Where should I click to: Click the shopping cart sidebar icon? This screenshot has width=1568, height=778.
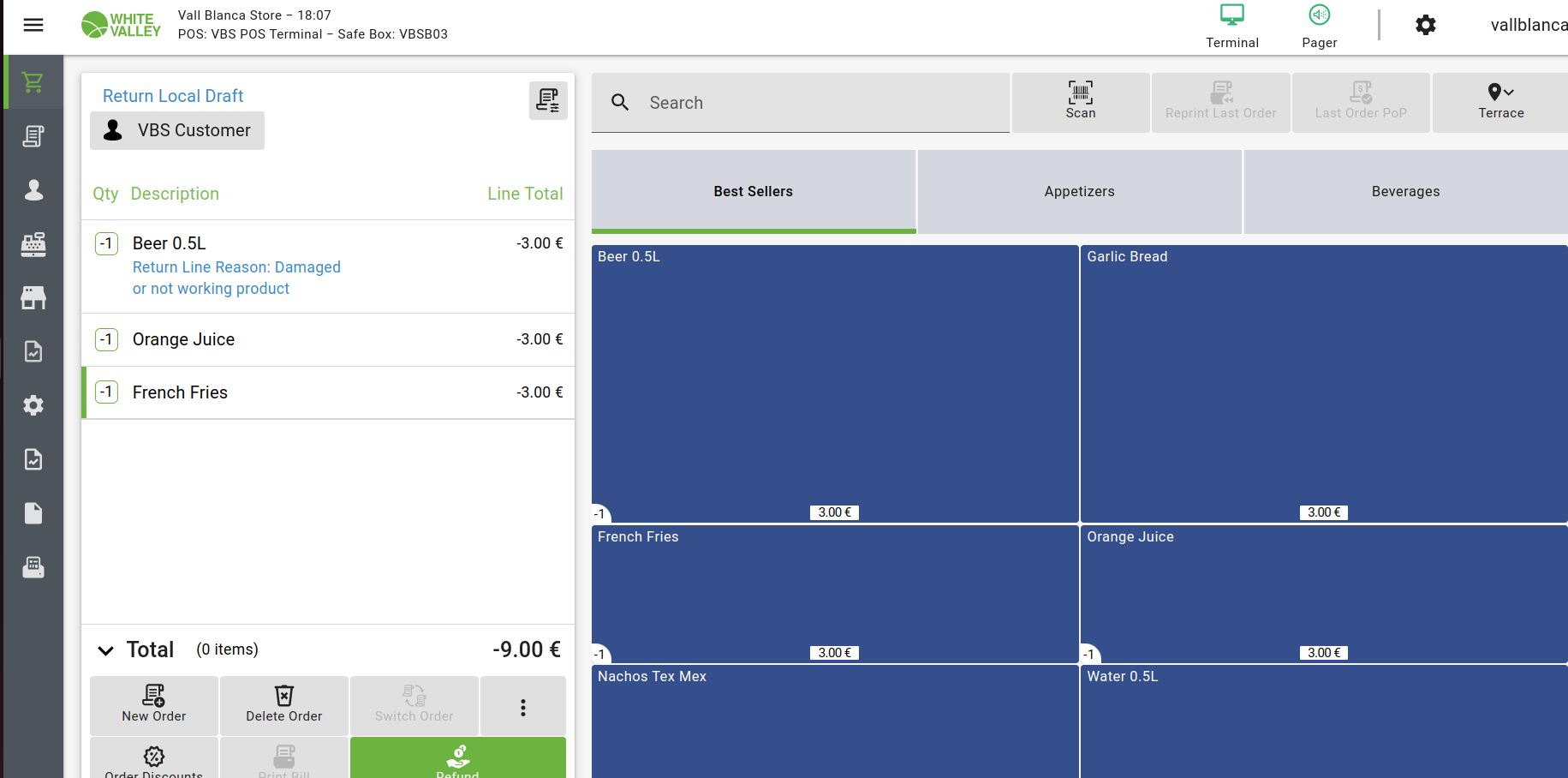tap(33, 82)
